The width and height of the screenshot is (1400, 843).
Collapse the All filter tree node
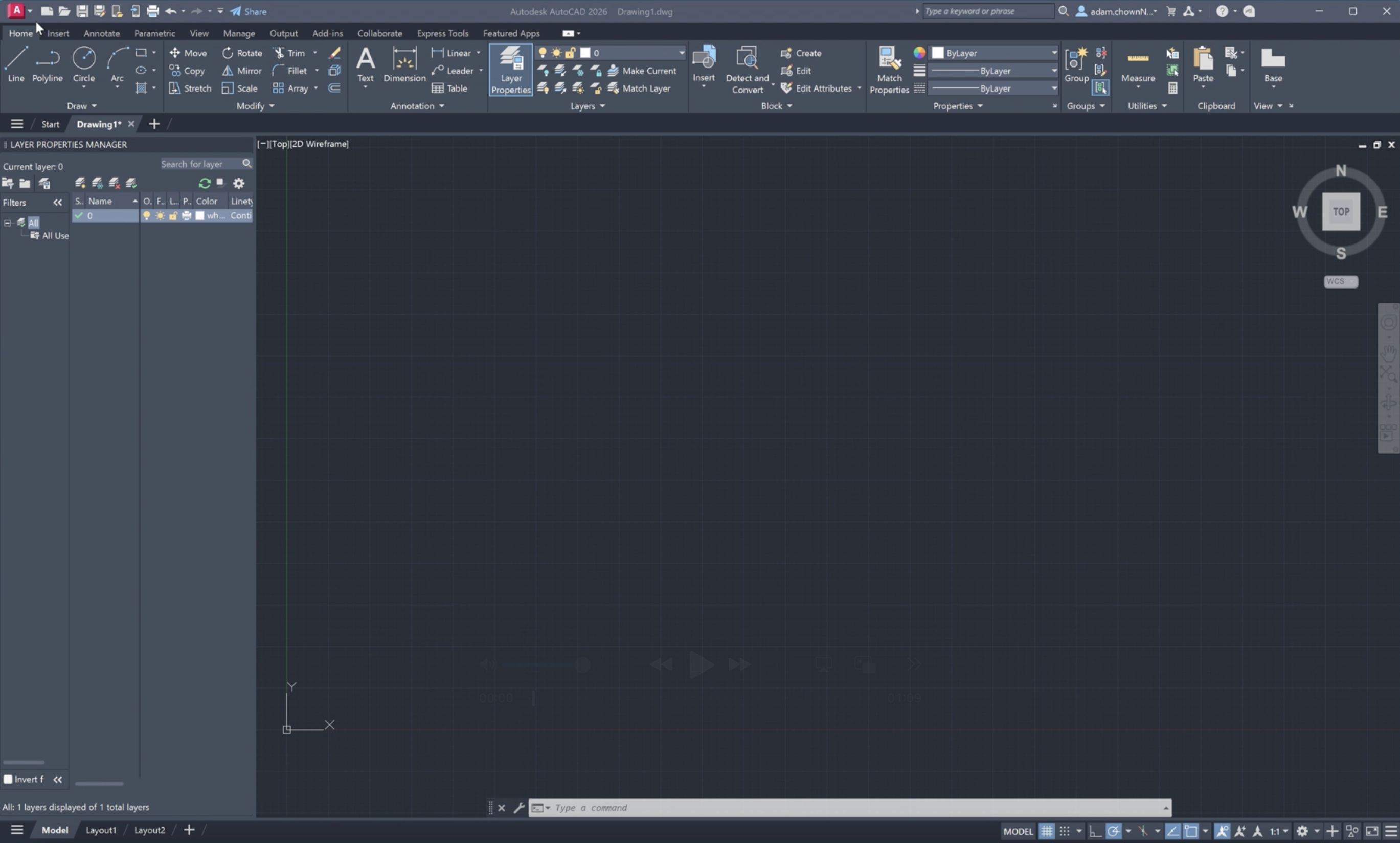click(x=7, y=223)
